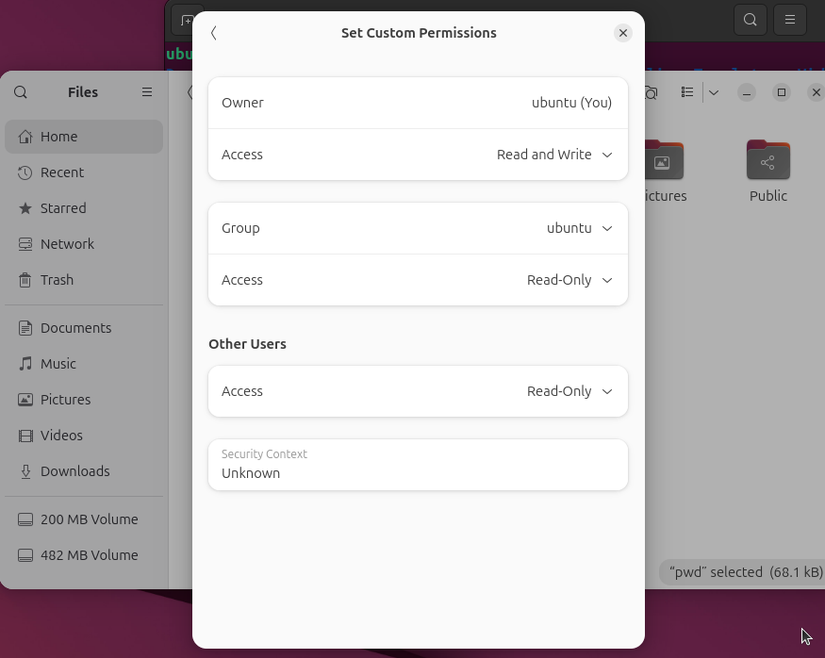Open the Files hamburger menu
825x658 pixels.
[146, 91]
